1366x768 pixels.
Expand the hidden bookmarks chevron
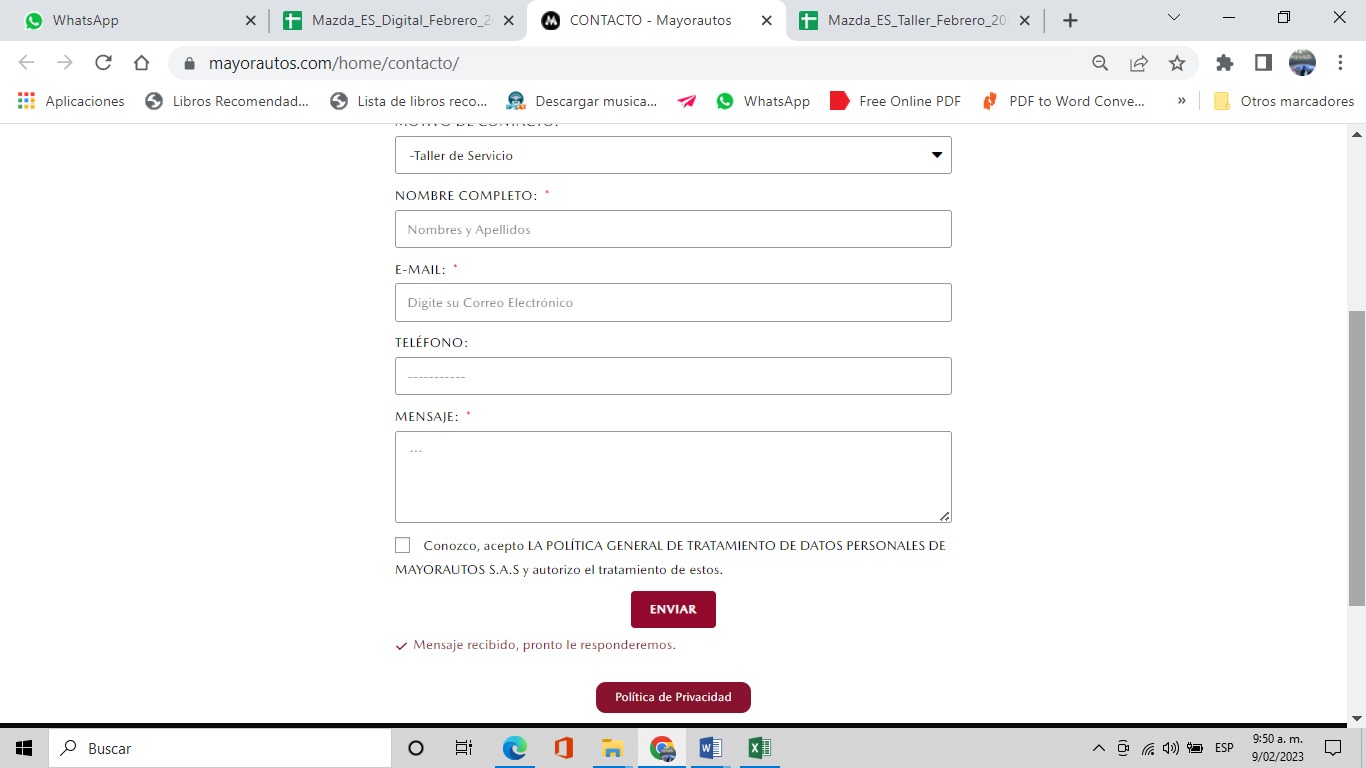coord(1182,101)
